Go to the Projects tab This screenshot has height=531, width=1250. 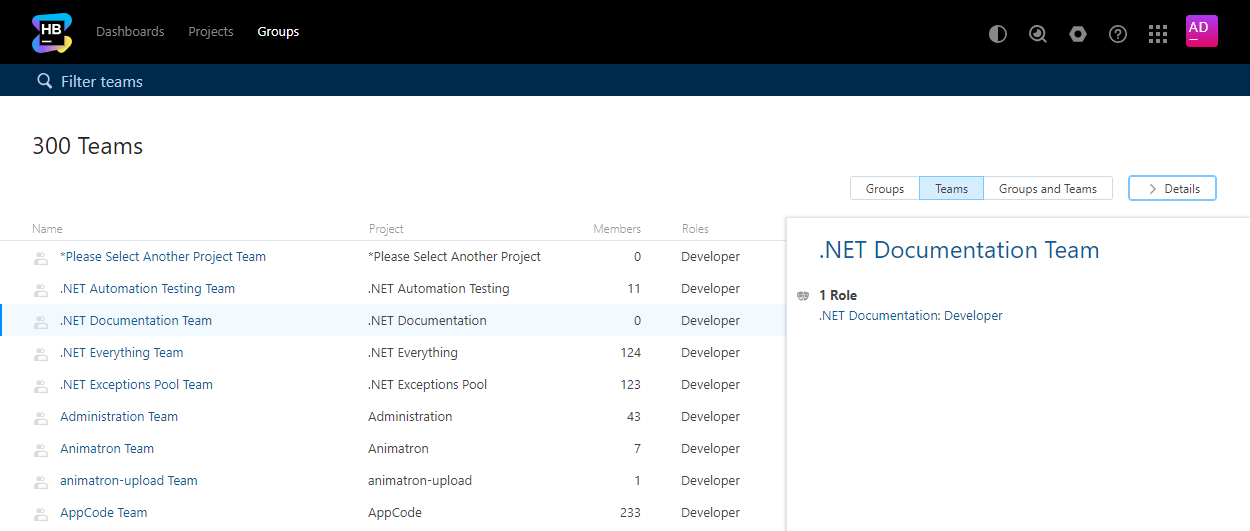pyautogui.click(x=211, y=32)
